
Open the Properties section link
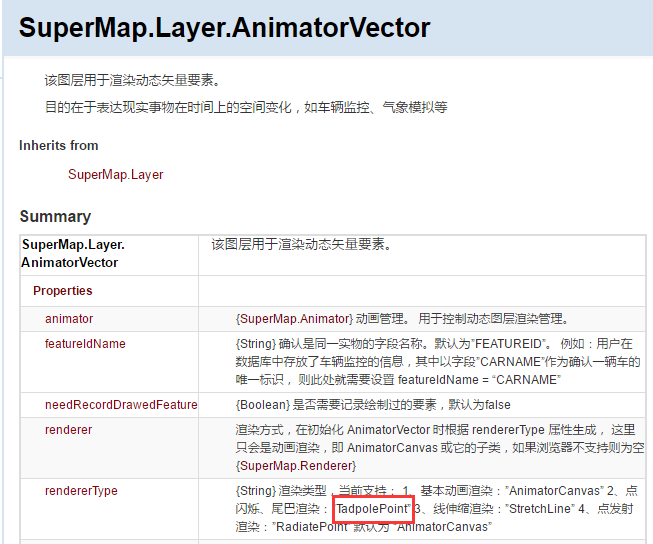pos(62,290)
